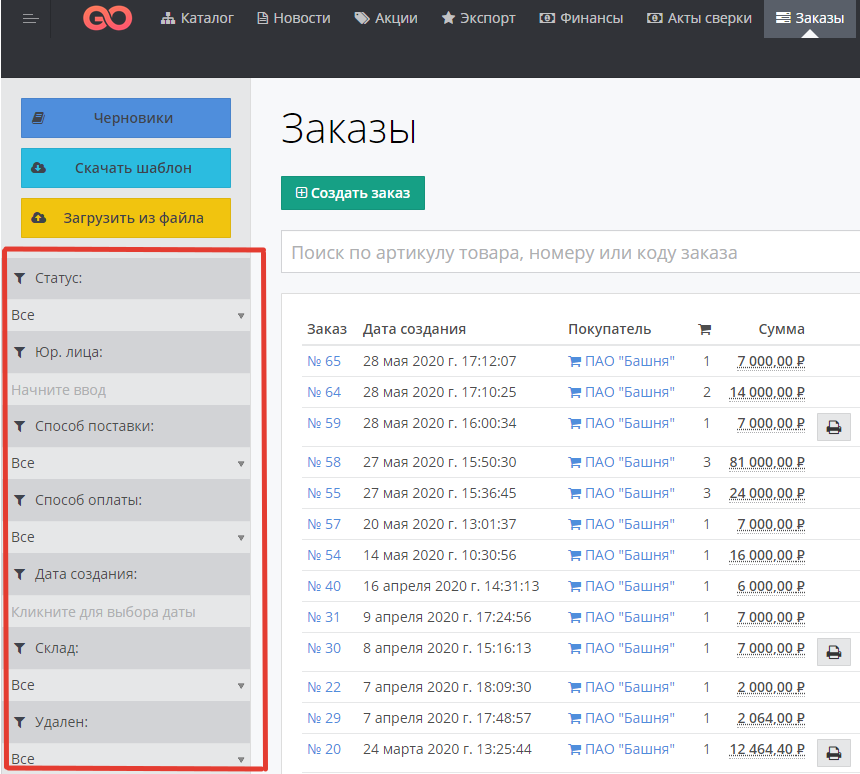The image size is (860, 774).
Task: Expand the Статус filter dropdown
Action: (127, 315)
